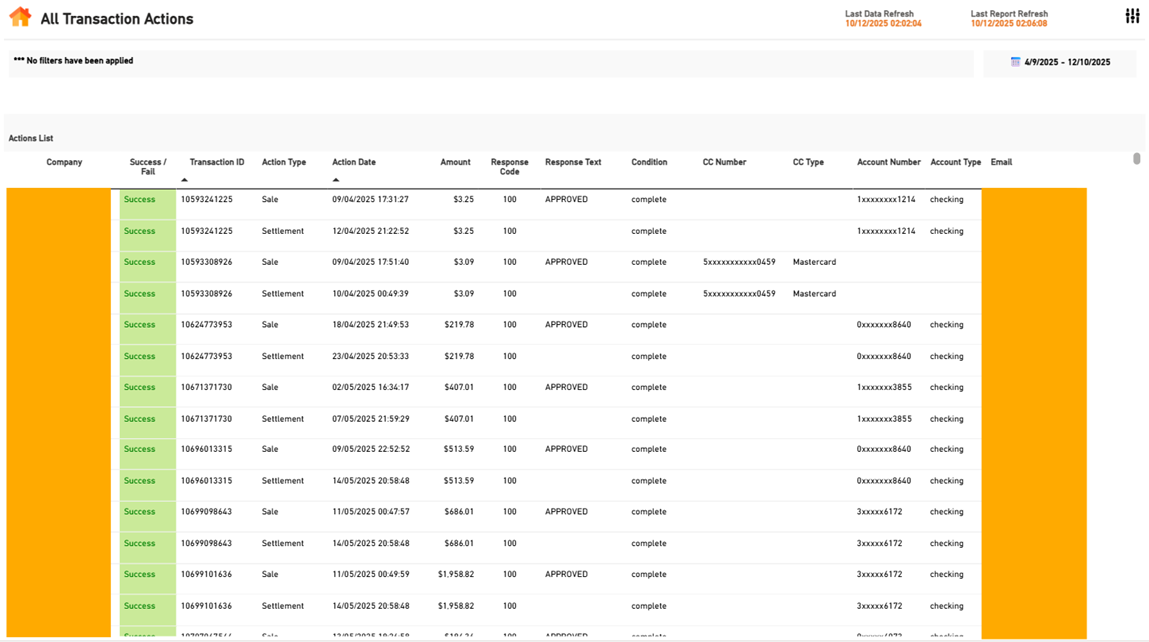The image size is (1149, 642).
Task: Select Action Date 23/04/2025 20:53:33
Action: [x=370, y=356]
